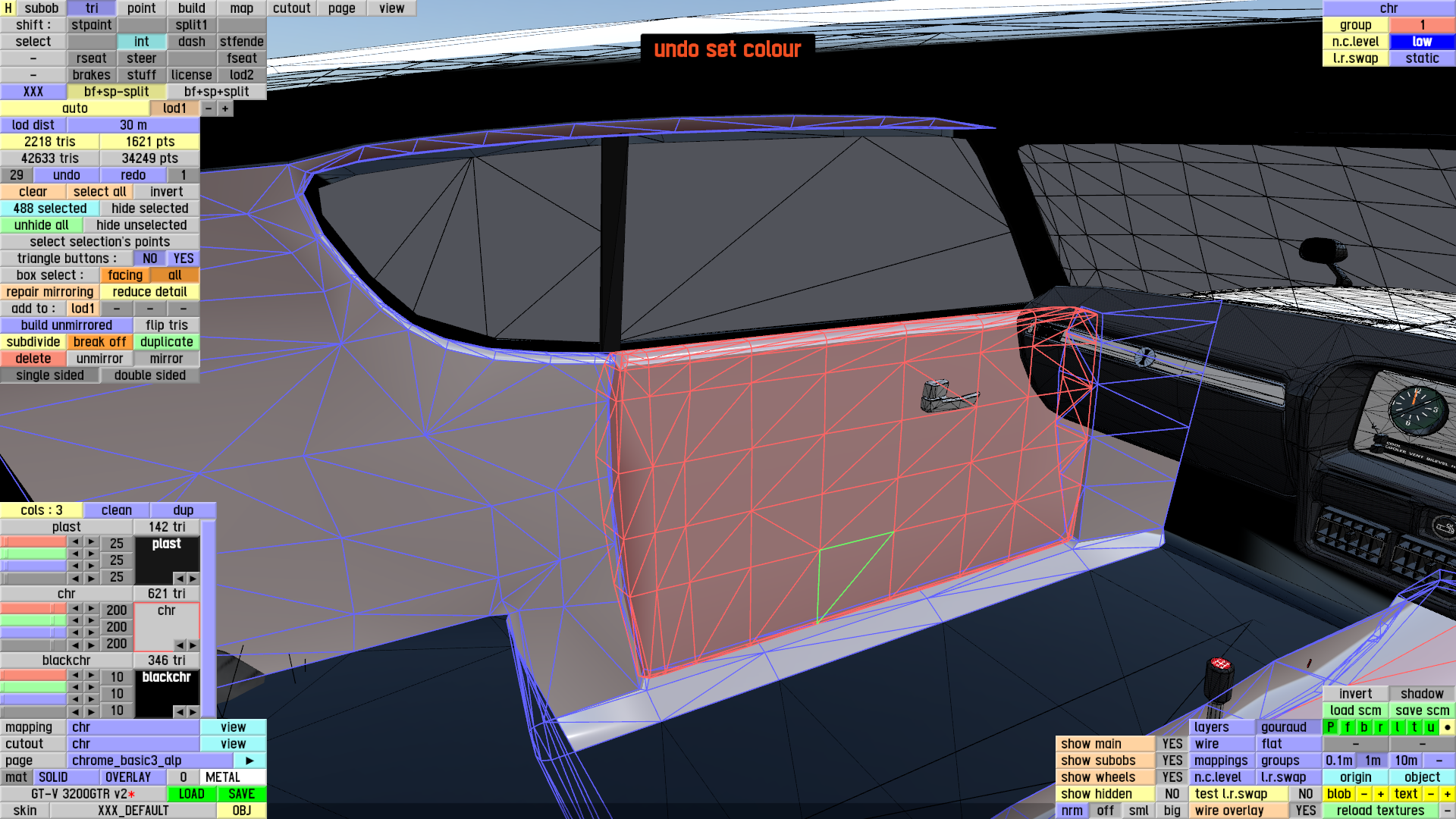Open the XXX_DEFAULT skin selector
Screen dimensions: 1456x819
[x=133, y=811]
